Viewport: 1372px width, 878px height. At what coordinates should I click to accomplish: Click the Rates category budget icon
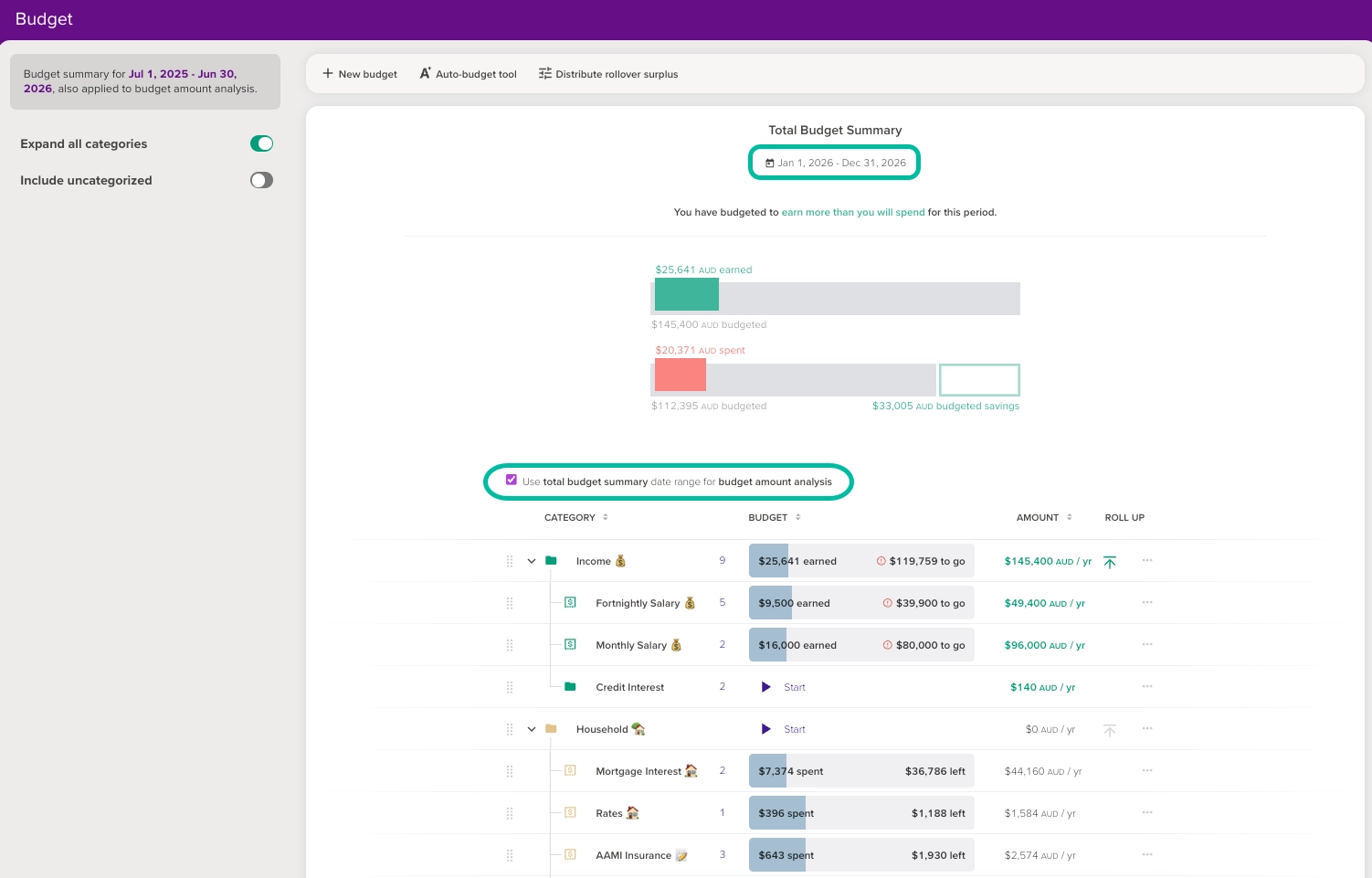pyautogui.click(x=570, y=813)
